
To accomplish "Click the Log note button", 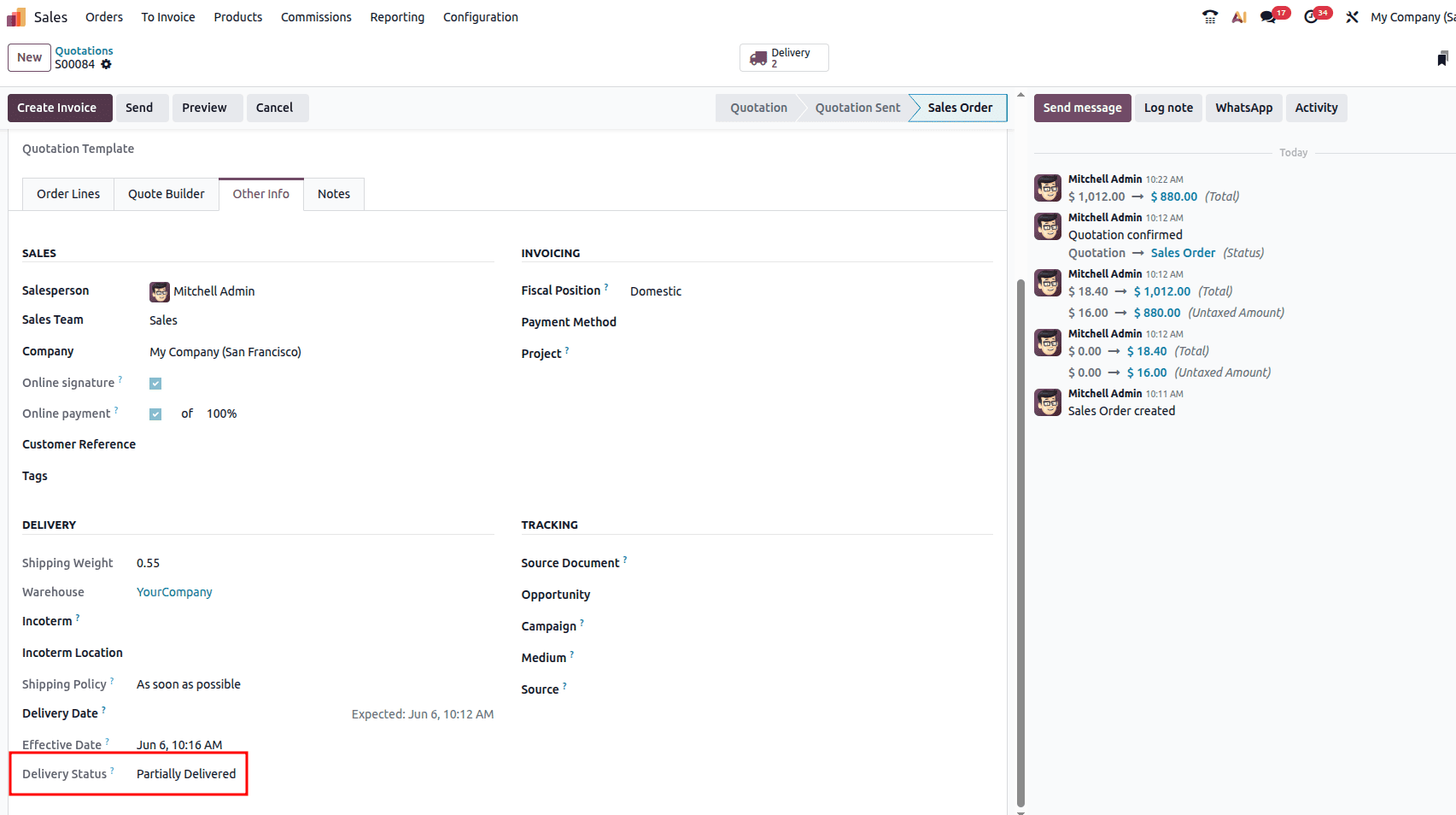I will point(1168,108).
